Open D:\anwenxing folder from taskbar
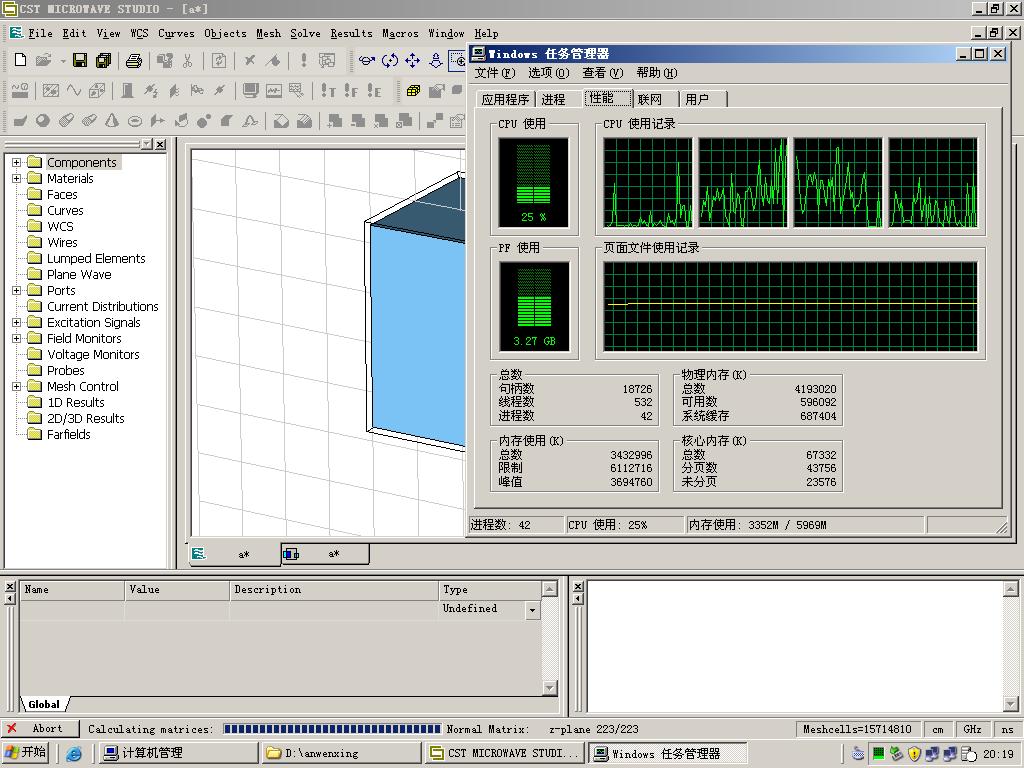This screenshot has height=768, width=1024. point(340,754)
